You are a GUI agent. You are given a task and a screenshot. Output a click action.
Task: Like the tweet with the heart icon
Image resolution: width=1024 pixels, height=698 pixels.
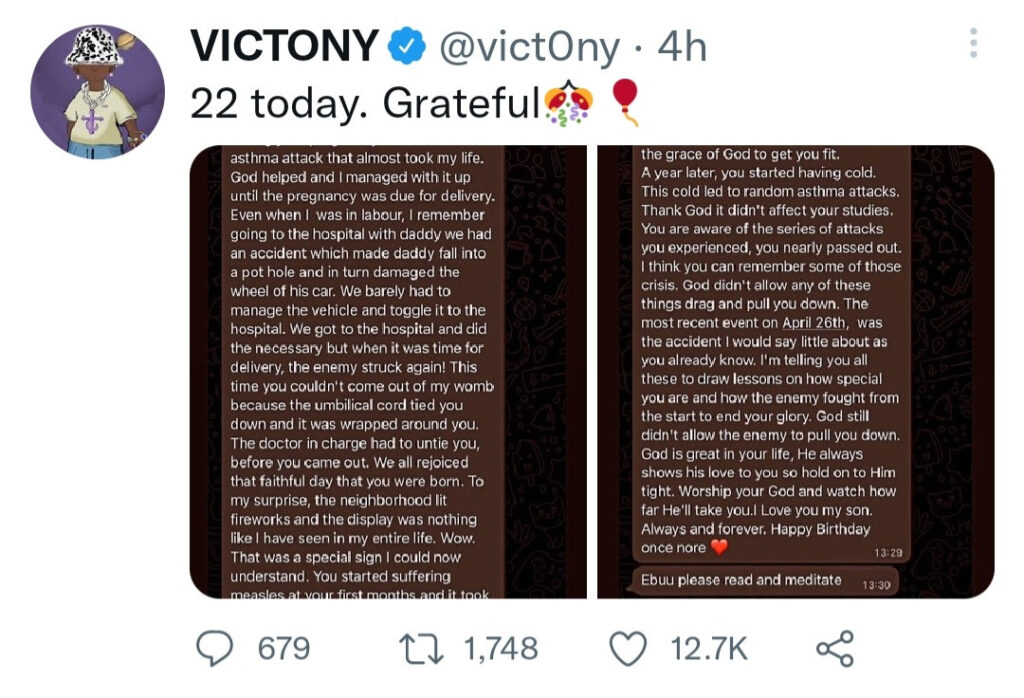pos(628,649)
